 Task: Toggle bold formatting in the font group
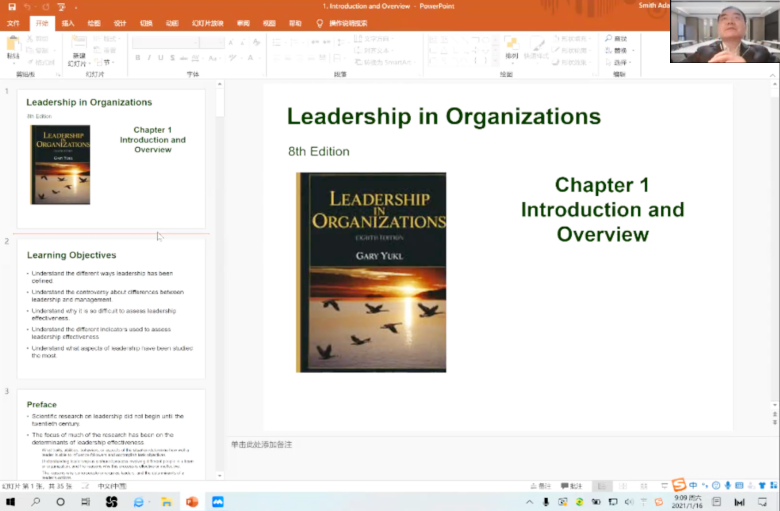(137, 58)
